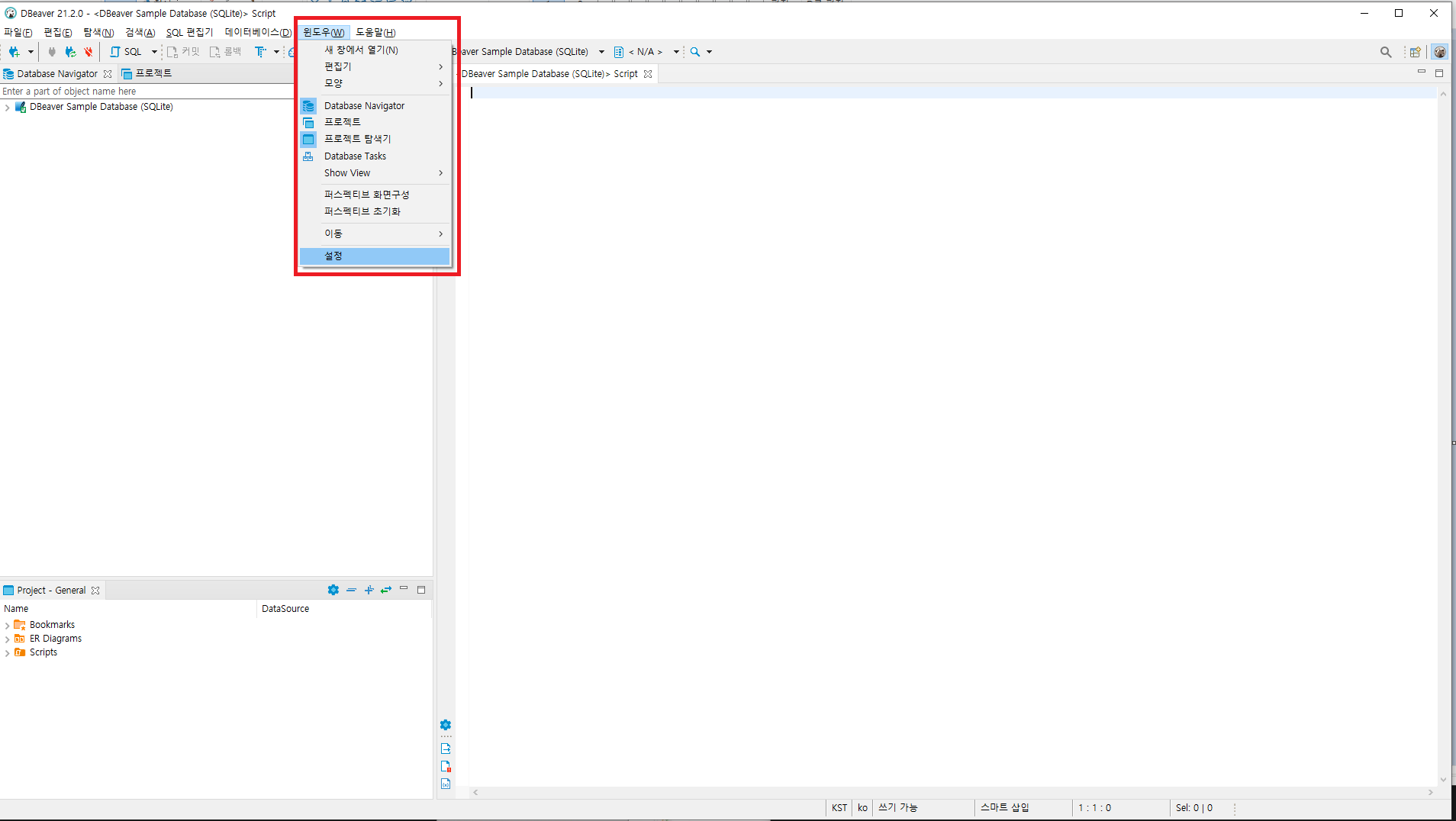Select 새 창에서 열기(N) menu entry

click(x=374, y=50)
